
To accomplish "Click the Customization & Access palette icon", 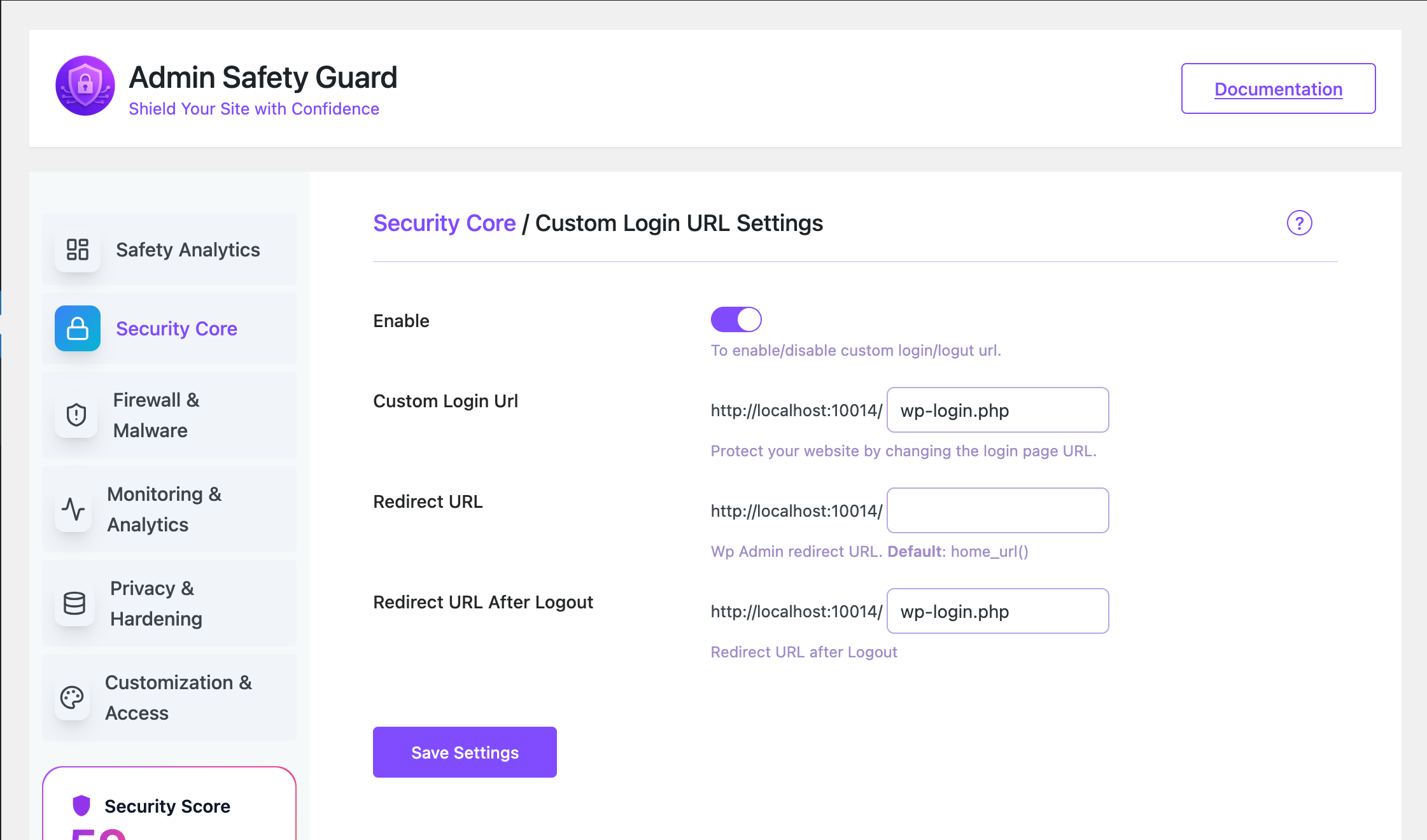I will tap(72, 697).
